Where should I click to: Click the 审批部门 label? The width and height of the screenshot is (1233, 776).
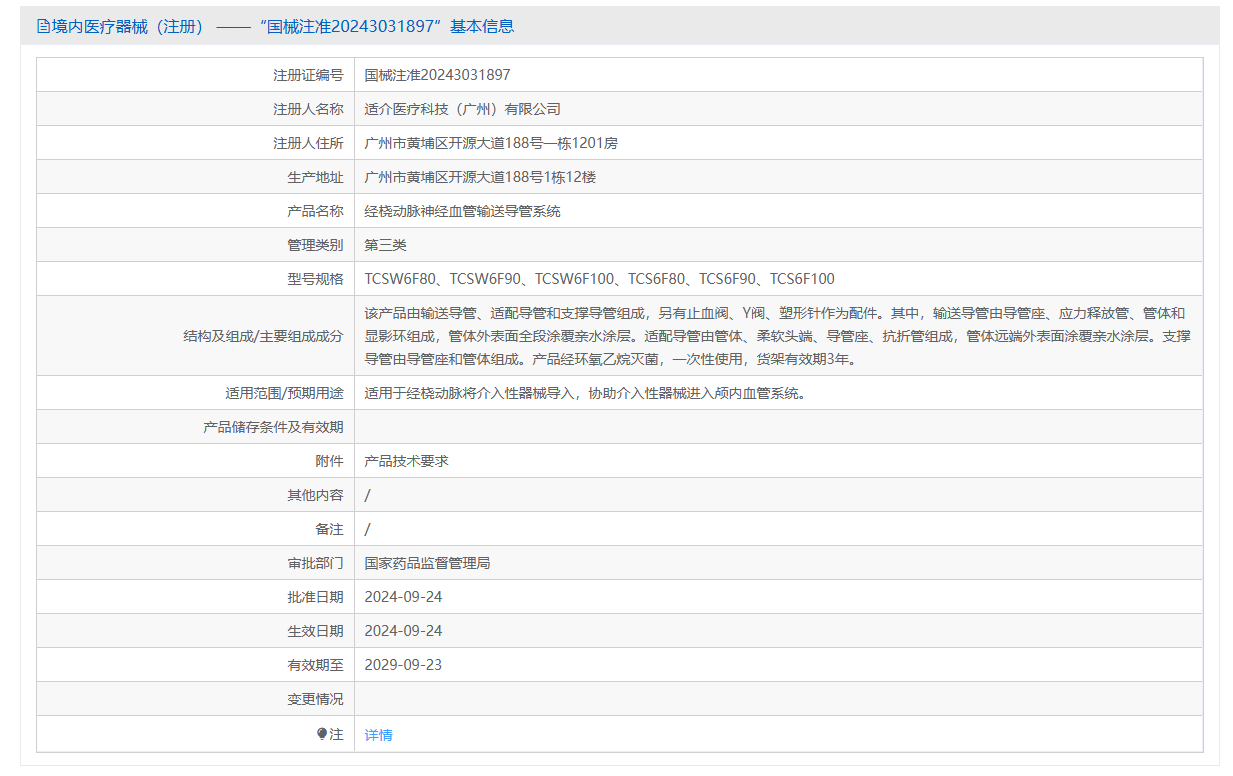pyautogui.click(x=315, y=563)
